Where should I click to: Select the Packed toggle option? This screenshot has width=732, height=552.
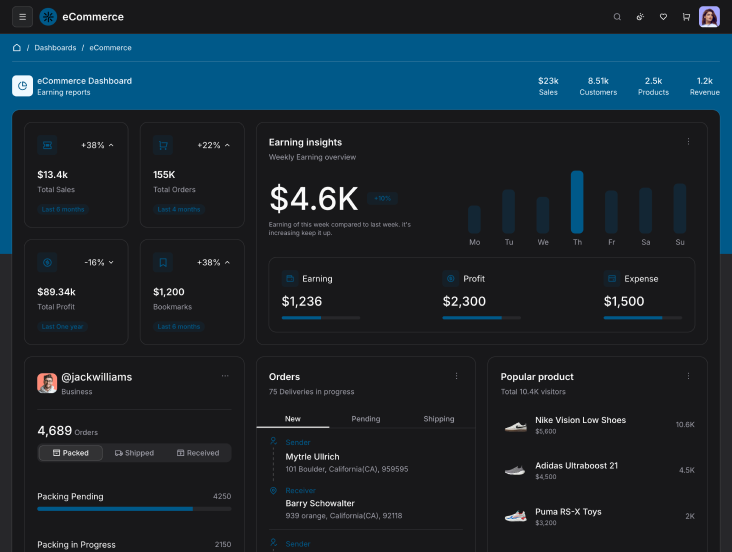(70, 453)
